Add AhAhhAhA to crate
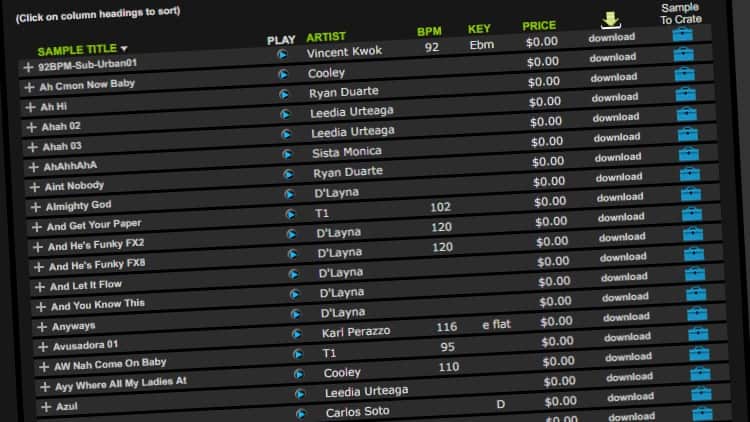Image resolution: width=750 pixels, height=422 pixels. click(688, 133)
